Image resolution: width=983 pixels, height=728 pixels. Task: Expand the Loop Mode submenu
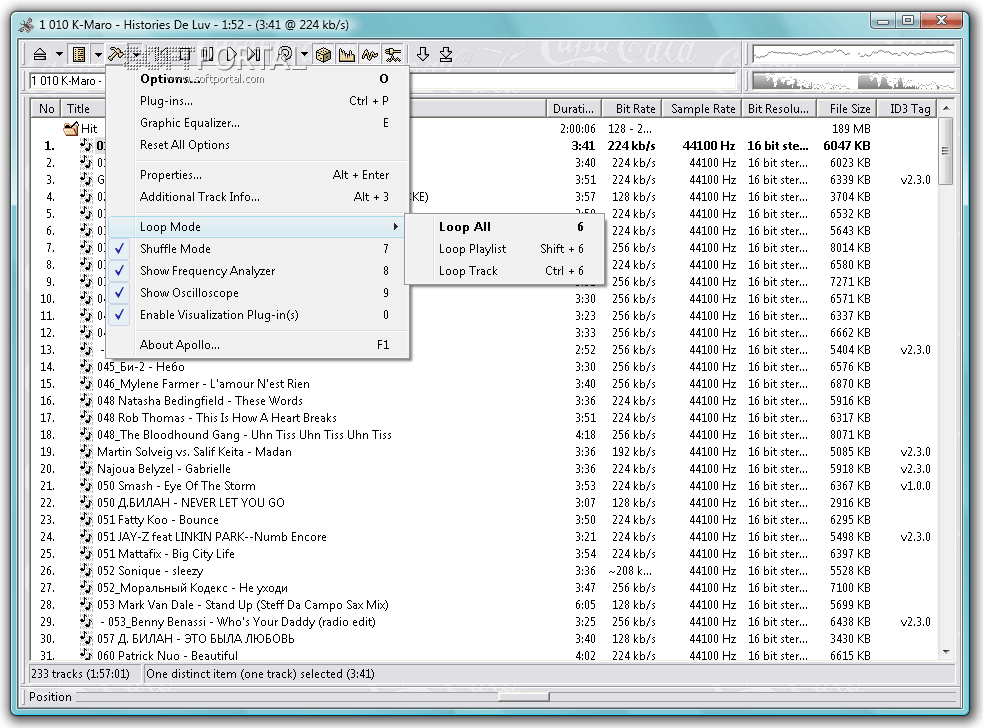258,227
